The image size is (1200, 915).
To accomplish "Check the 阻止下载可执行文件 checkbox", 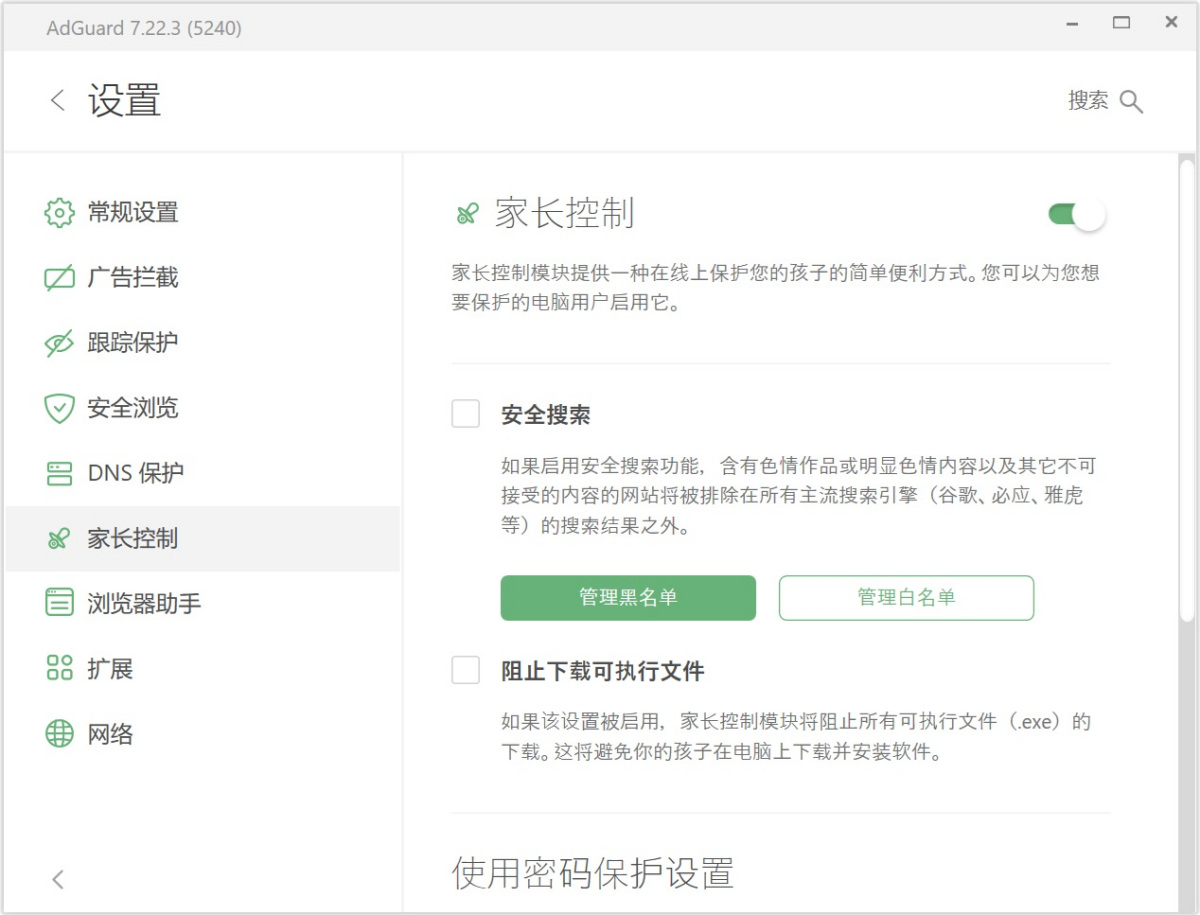I will [x=466, y=670].
